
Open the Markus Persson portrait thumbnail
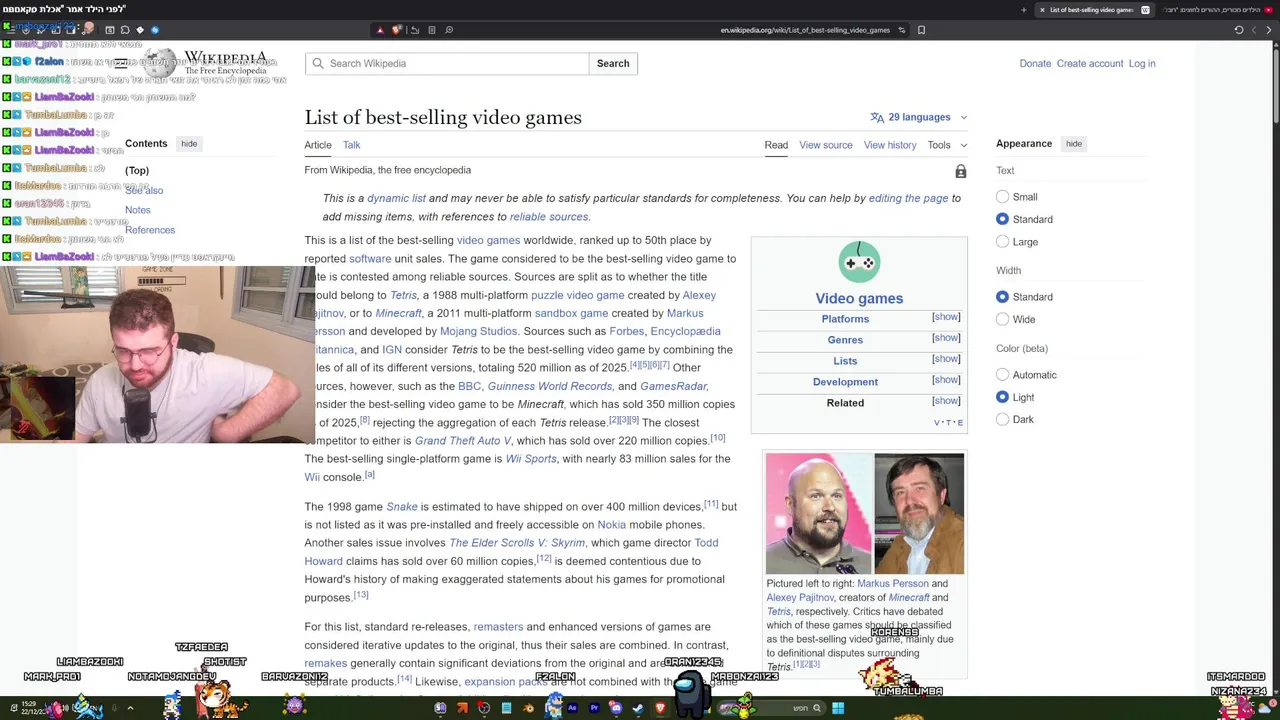tap(819, 514)
